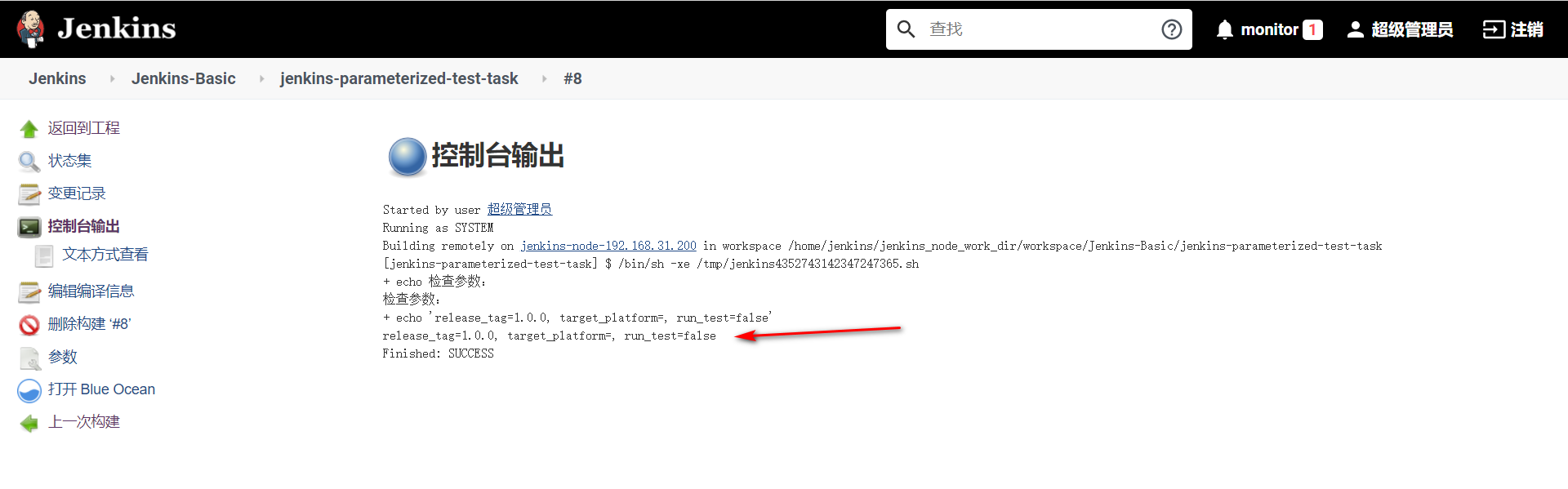Expand breadcrumb arrow before #8
Screen dimensions: 1568x489
pyautogui.click(x=544, y=78)
